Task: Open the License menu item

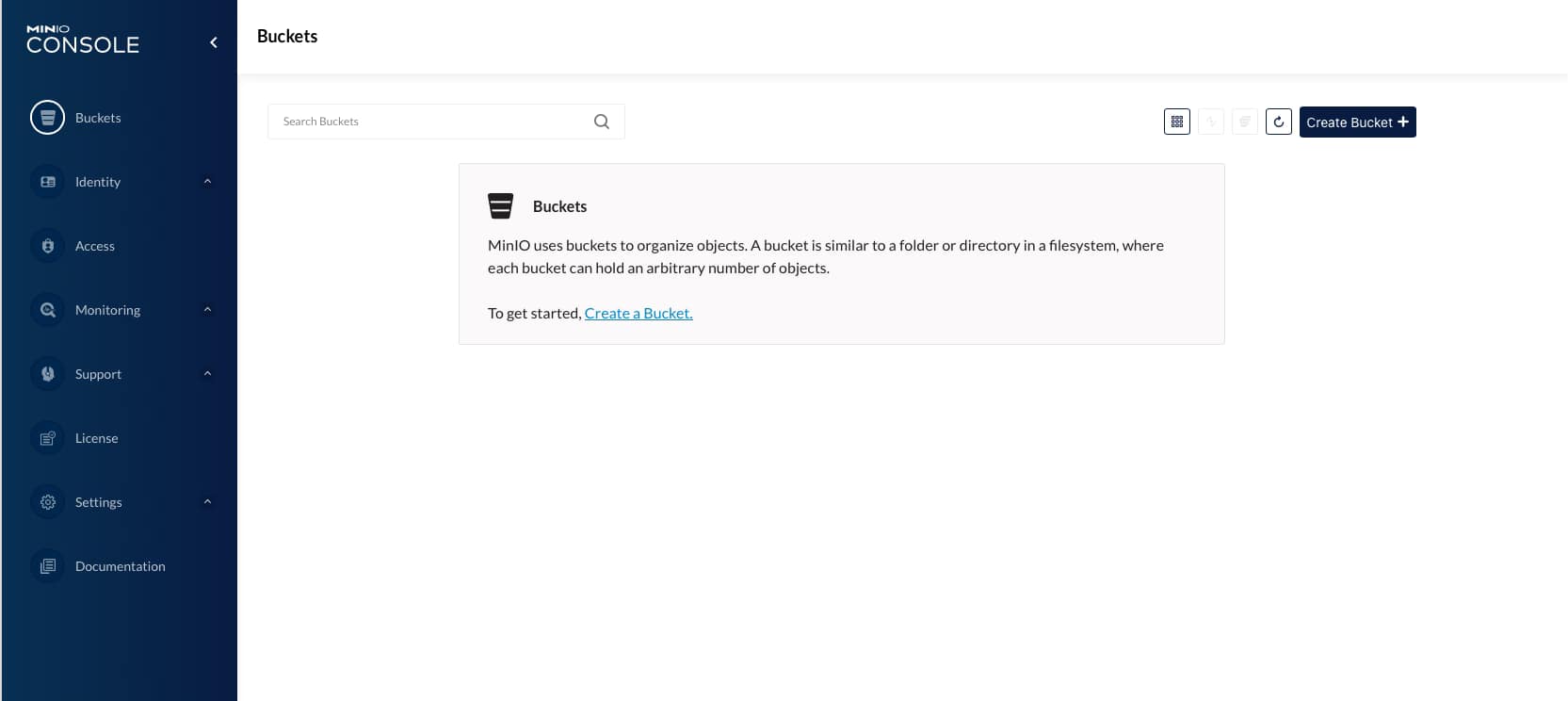Action: [97, 438]
